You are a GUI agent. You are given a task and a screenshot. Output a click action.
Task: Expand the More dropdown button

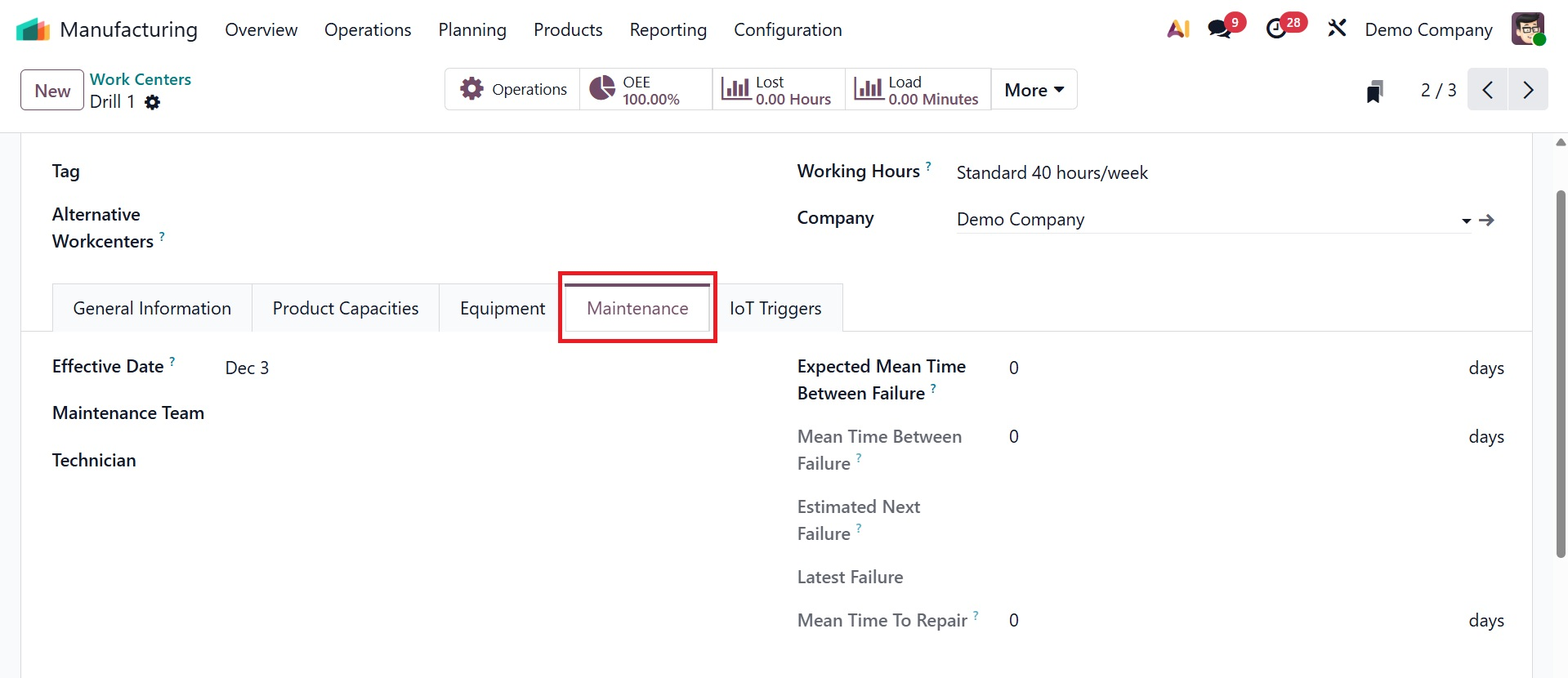(x=1034, y=90)
